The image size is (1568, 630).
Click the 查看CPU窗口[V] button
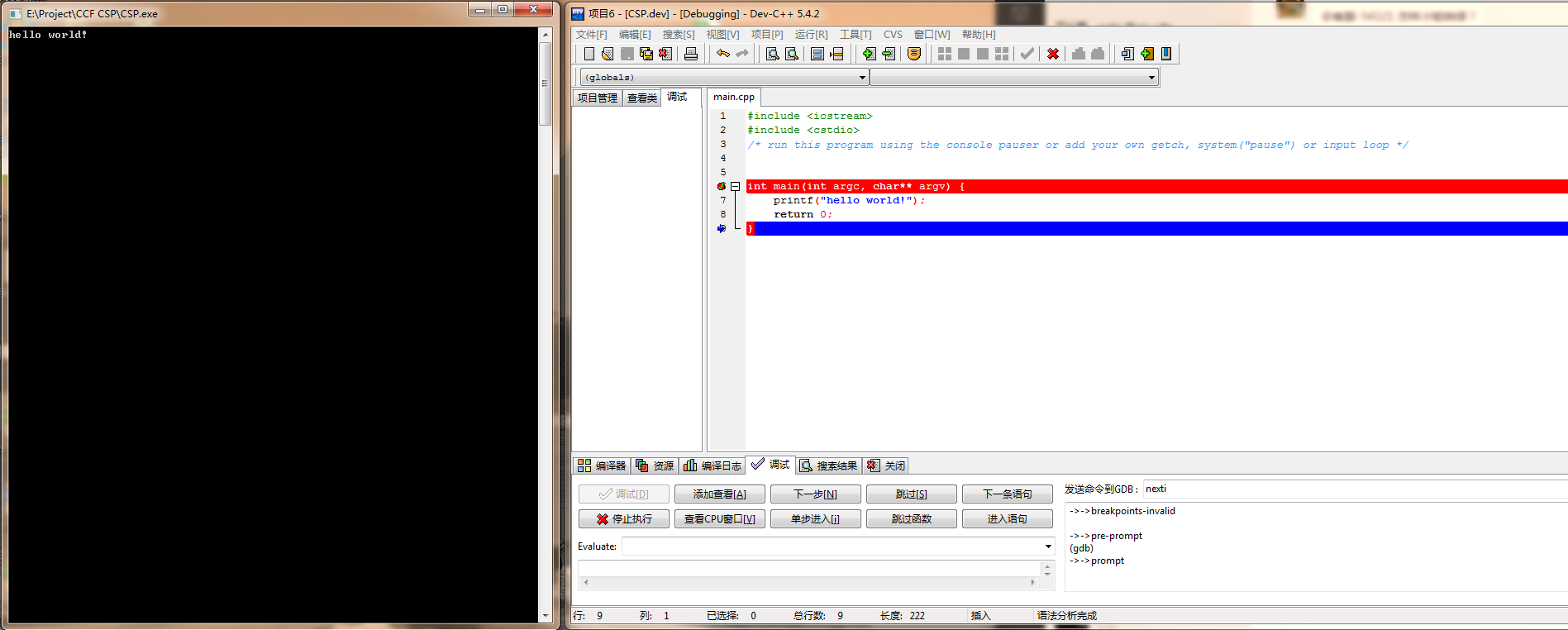click(x=720, y=519)
